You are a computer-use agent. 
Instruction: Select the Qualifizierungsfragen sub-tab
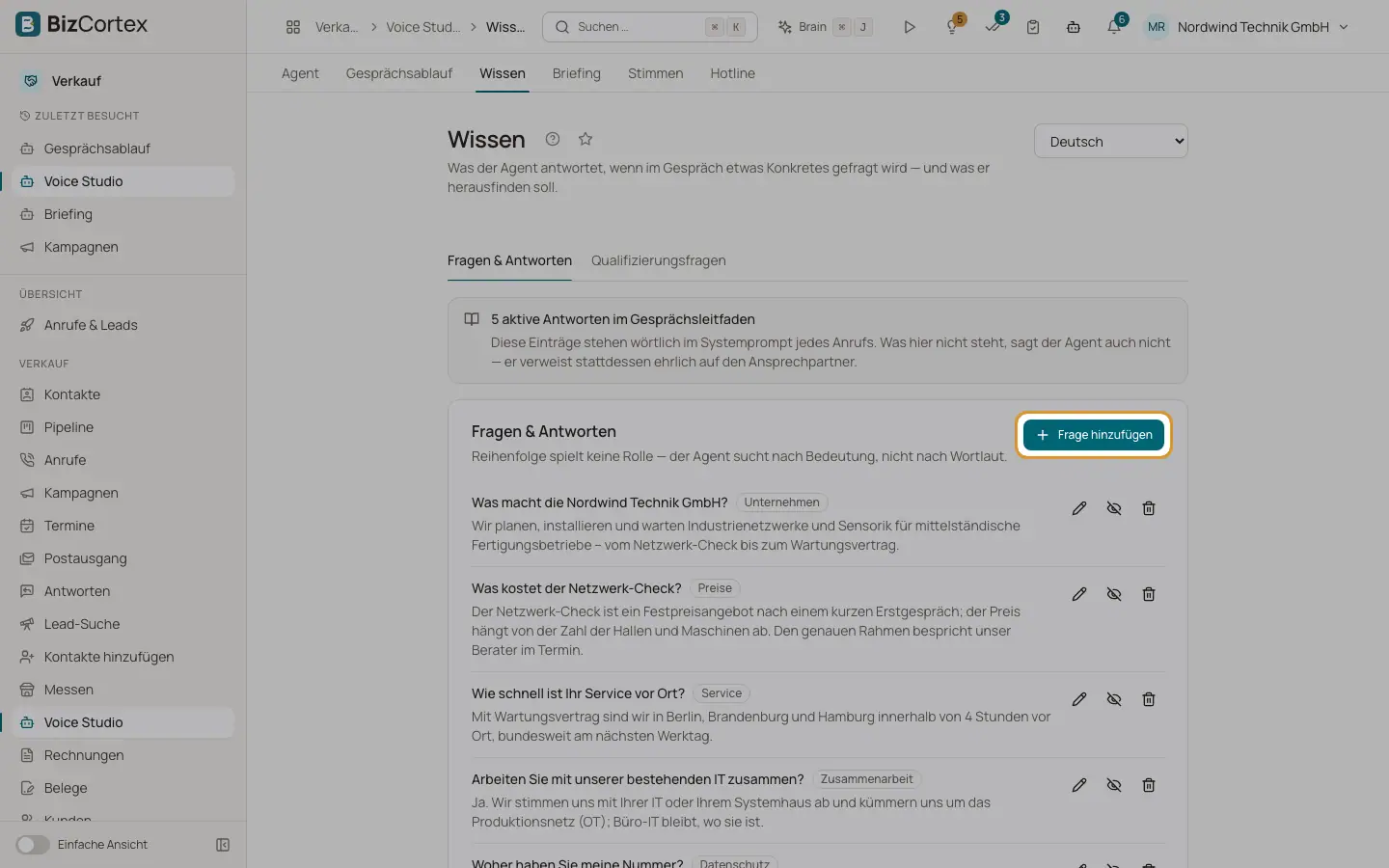659,260
